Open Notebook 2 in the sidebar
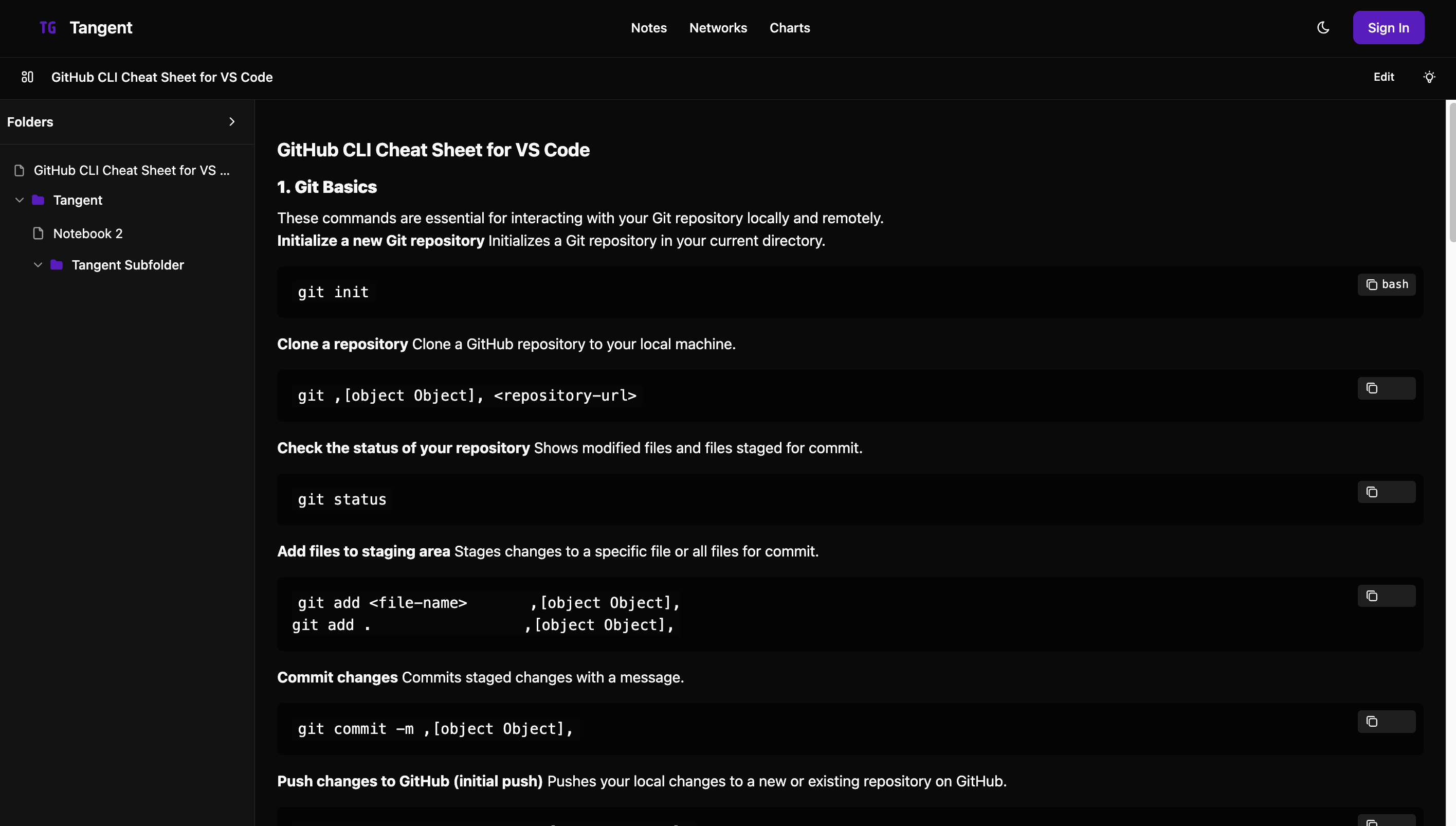The image size is (1456, 826). coord(88,233)
